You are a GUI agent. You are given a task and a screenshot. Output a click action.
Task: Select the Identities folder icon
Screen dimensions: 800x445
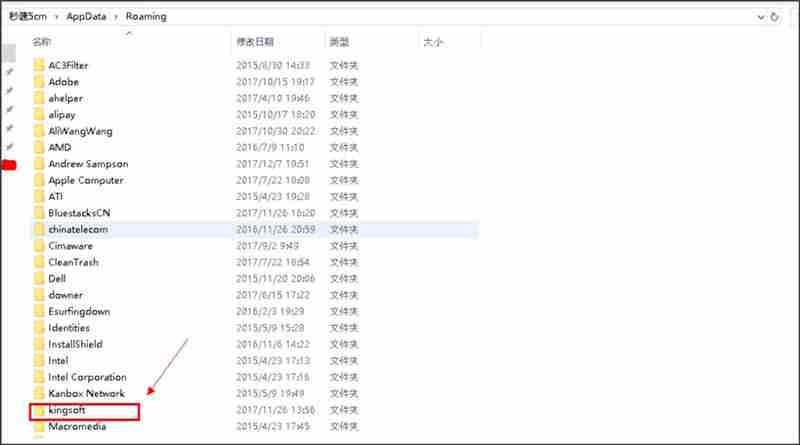click(x=39, y=328)
